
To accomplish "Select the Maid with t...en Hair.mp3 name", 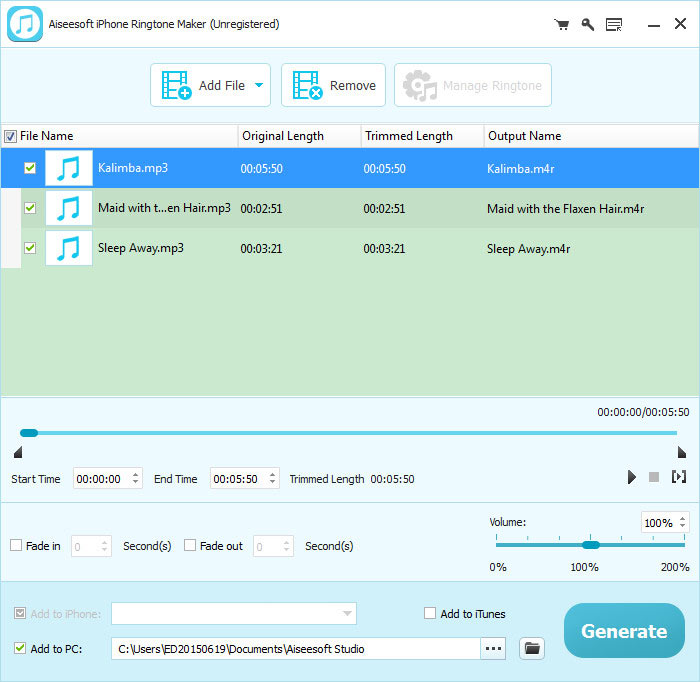I will point(164,208).
